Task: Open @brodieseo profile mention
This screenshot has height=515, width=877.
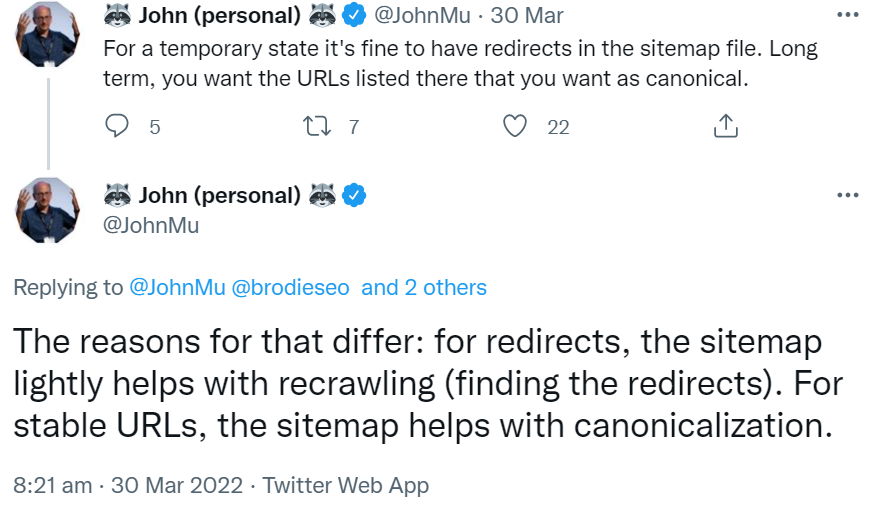Action: [x=291, y=288]
